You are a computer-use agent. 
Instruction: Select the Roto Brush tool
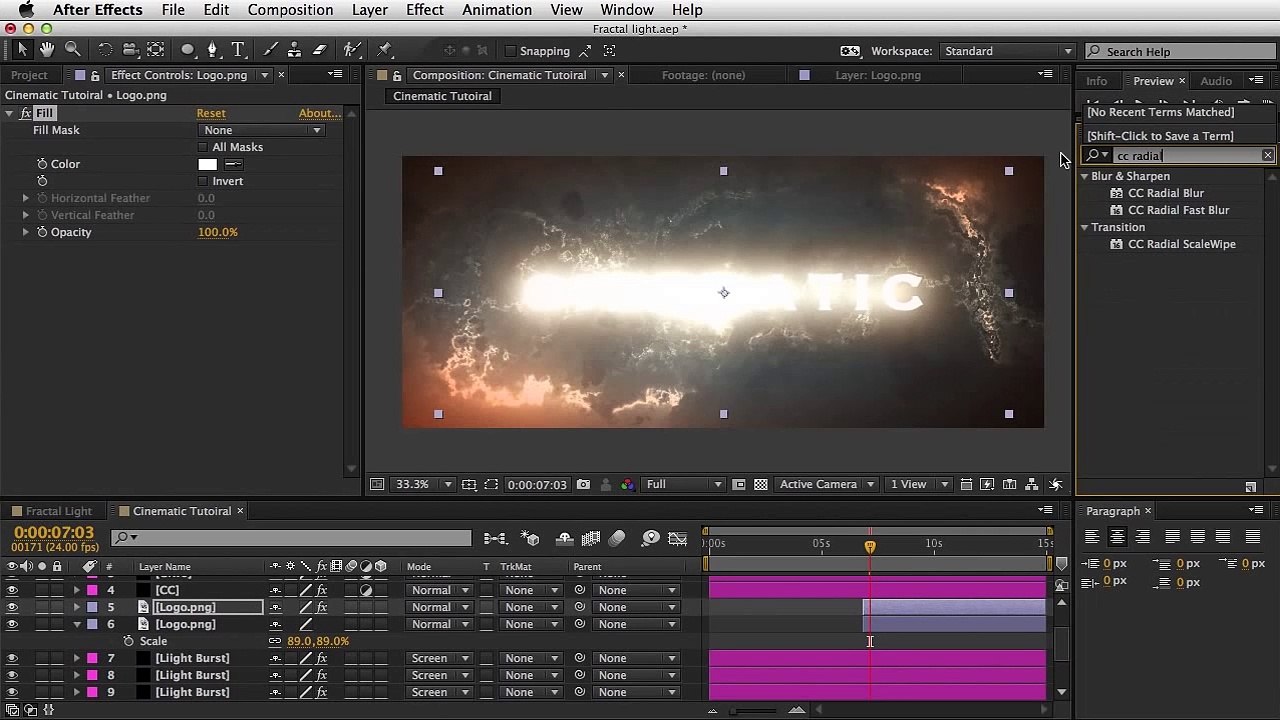click(352, 49)
